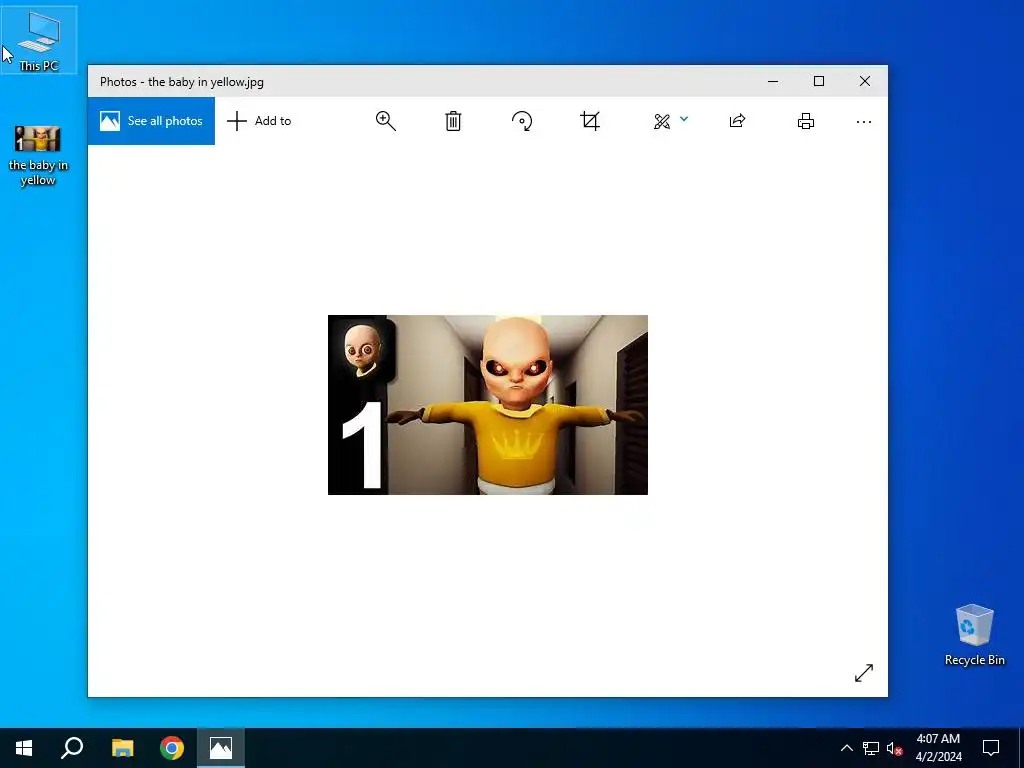Go to See all photos
The image size is (1024, 768).
(152, 121)
